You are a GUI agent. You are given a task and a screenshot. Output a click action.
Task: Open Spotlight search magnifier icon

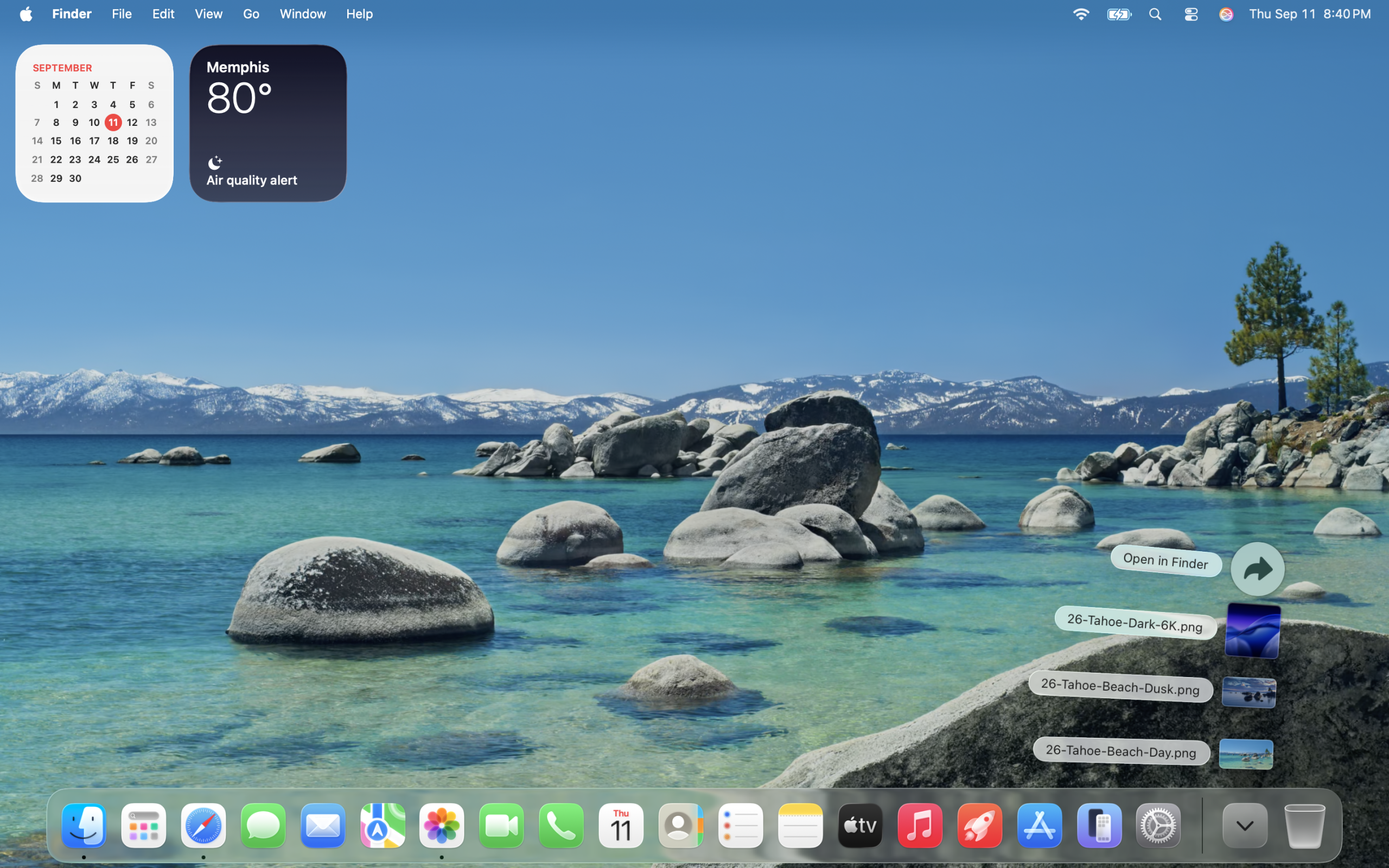click(x=1155, y=14)
